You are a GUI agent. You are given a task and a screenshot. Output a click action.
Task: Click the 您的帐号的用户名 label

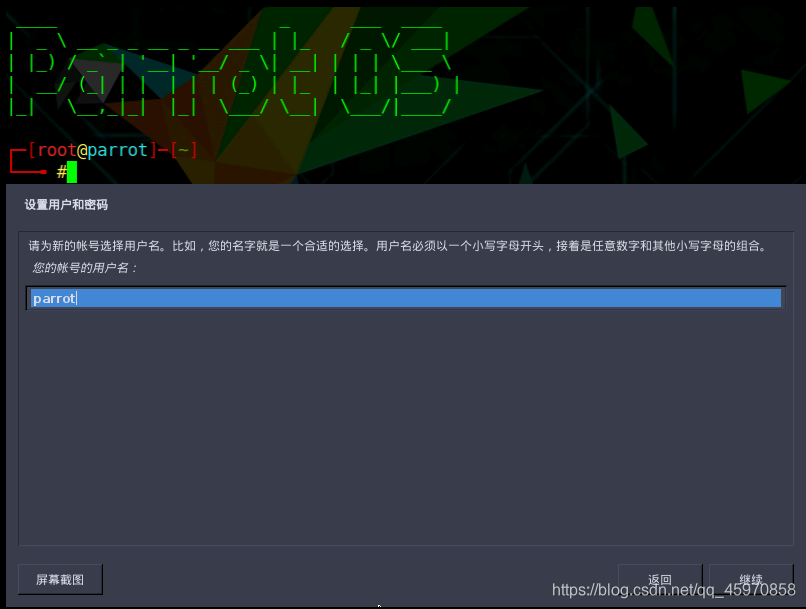click(85, 268)
